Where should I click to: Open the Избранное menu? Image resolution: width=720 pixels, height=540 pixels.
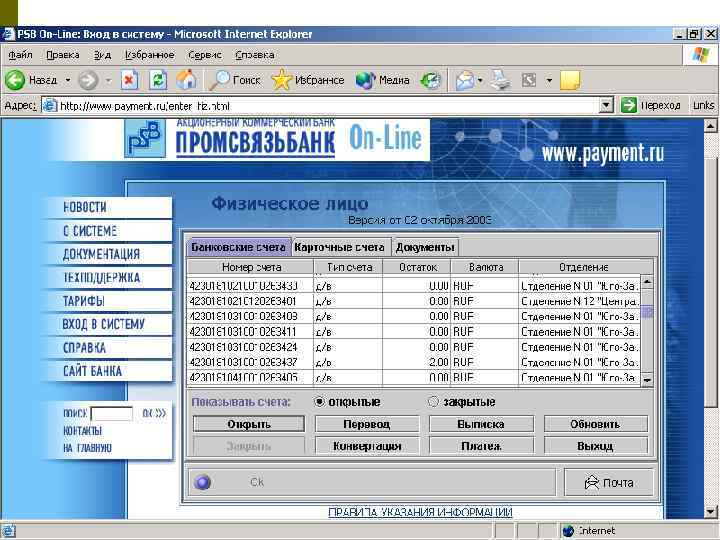pyautogui.click(x=150, y=55)
